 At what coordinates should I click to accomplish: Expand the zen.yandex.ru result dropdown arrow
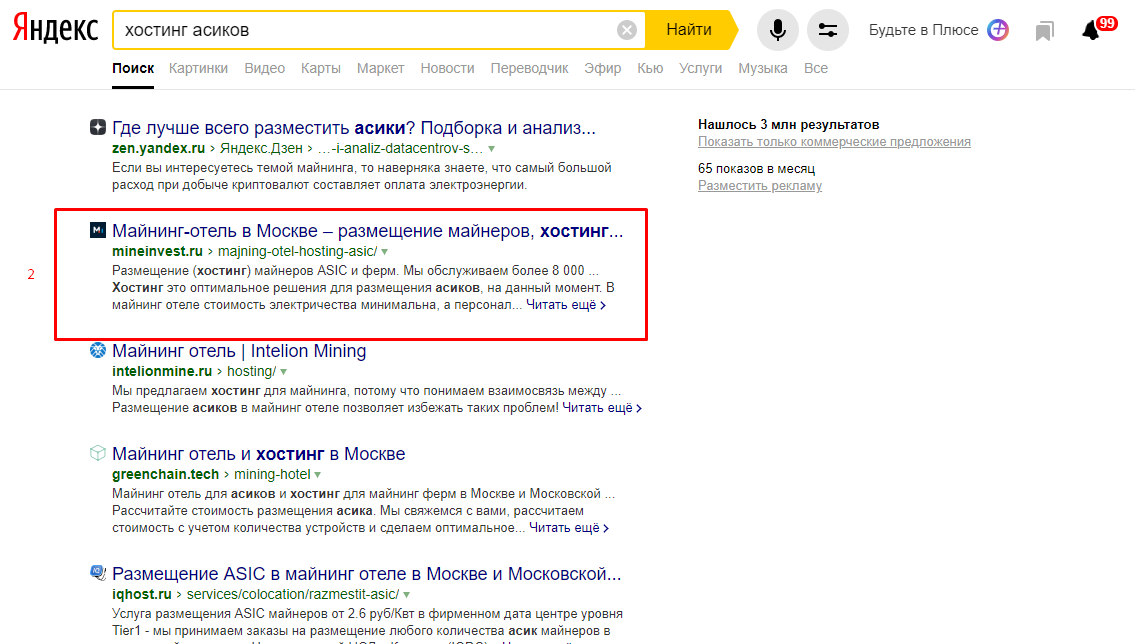coord(491,148)
